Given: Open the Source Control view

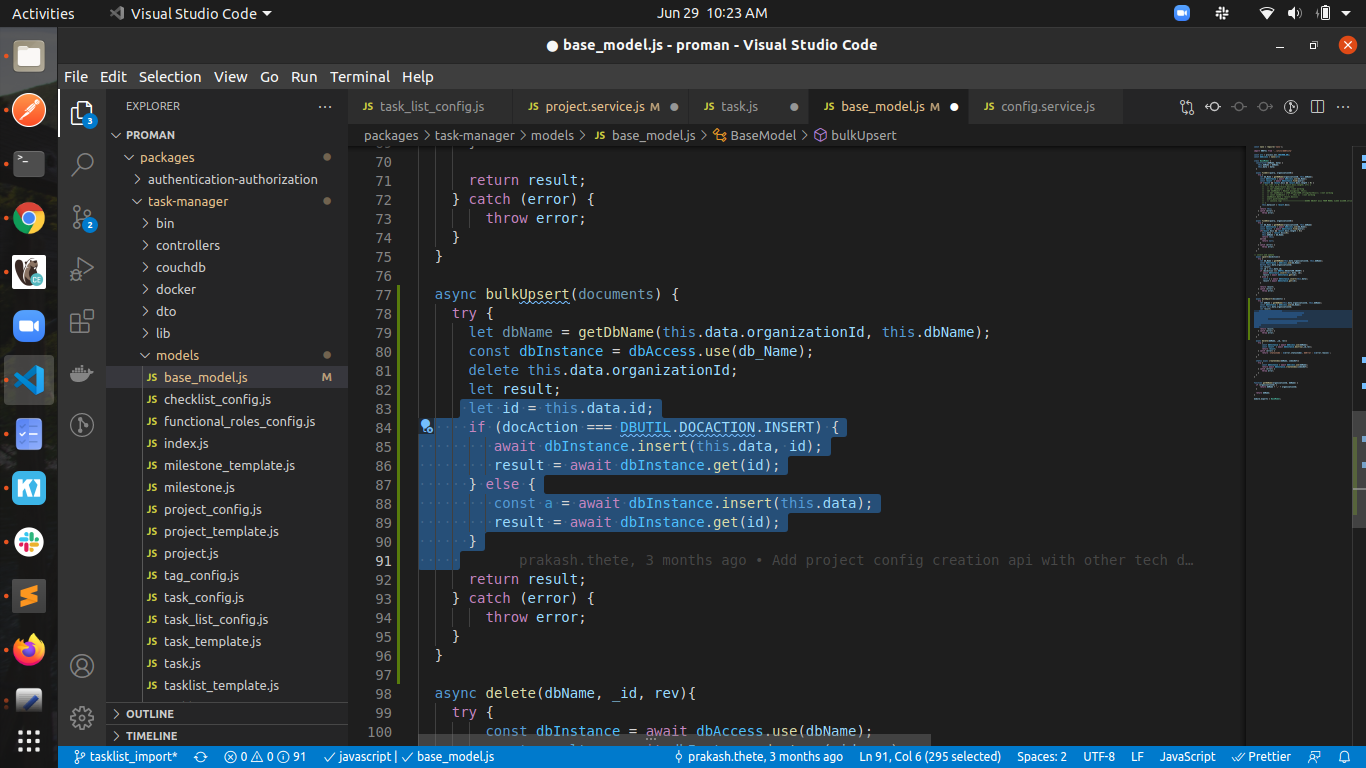Looking at the screenshot, I should [82, 217].
